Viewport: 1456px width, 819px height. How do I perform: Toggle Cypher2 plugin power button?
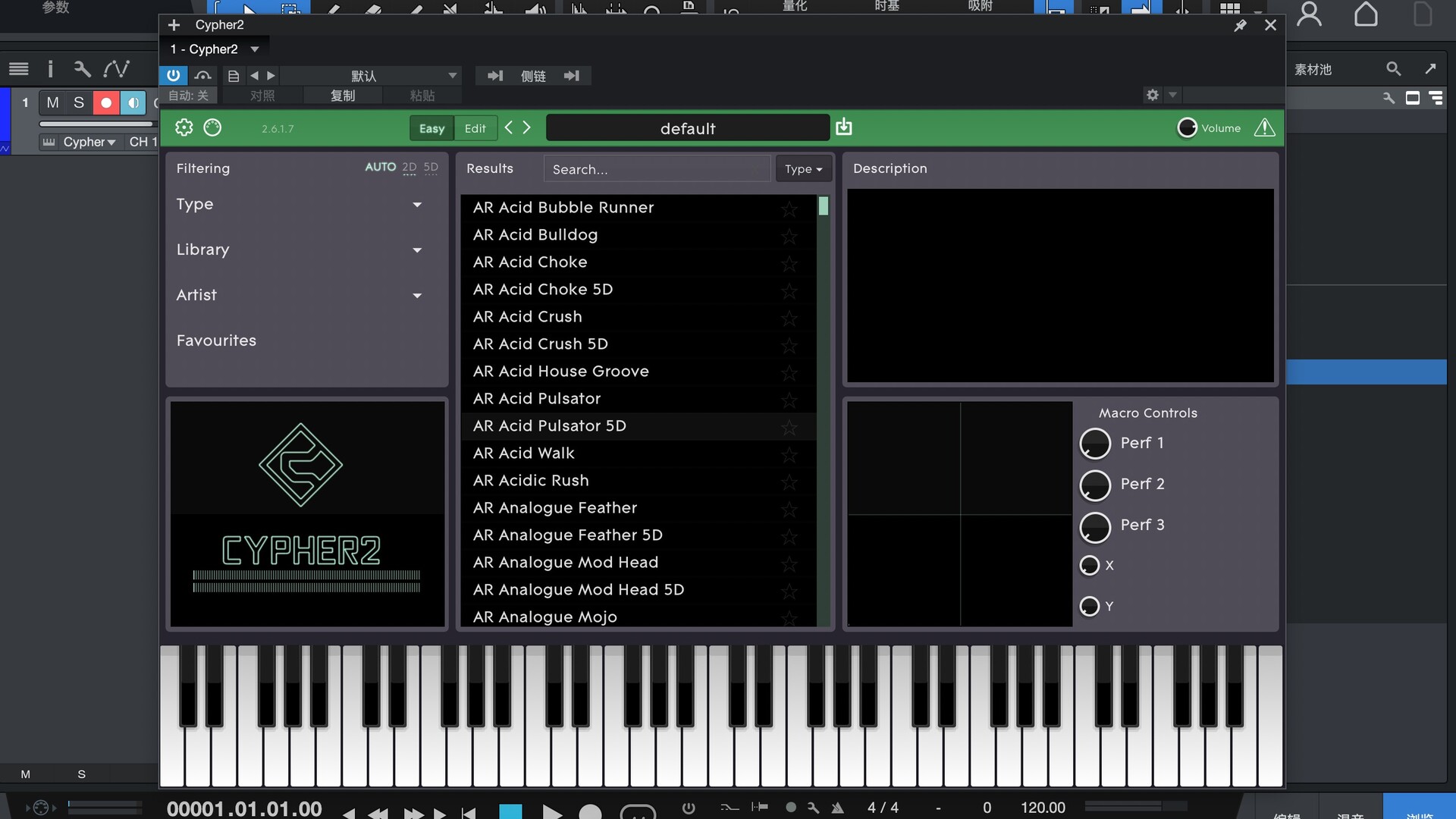pos(174,76)
